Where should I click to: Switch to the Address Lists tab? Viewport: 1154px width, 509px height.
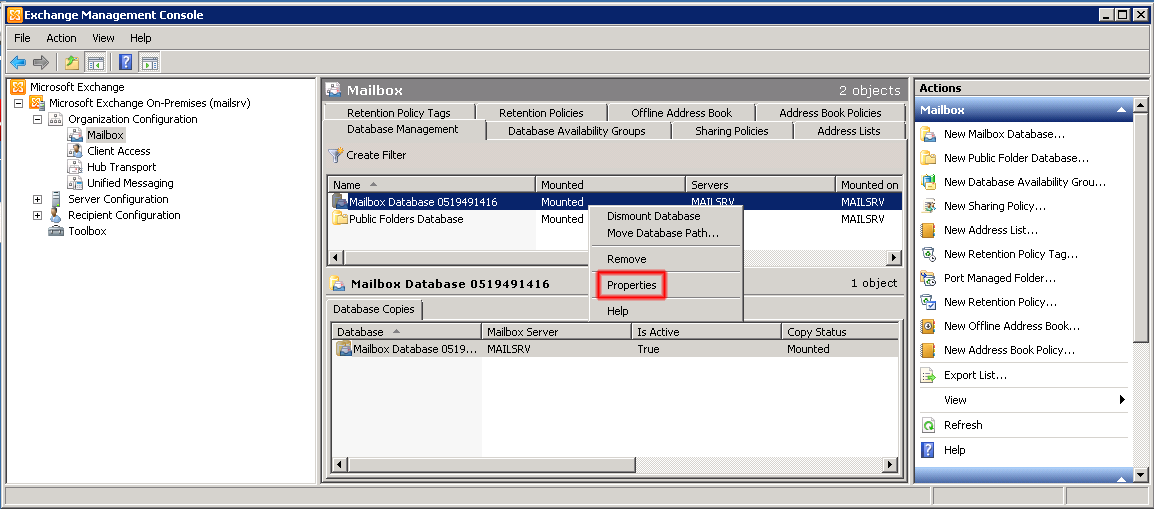coord(849,131)
